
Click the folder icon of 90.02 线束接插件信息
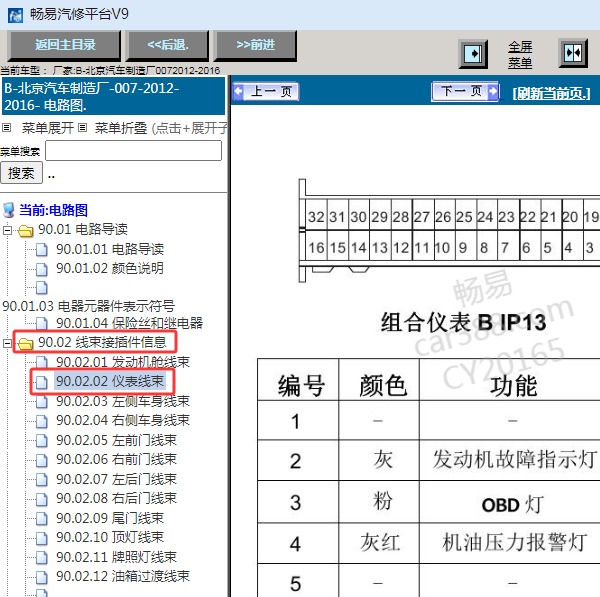click(x=26, y=344)
